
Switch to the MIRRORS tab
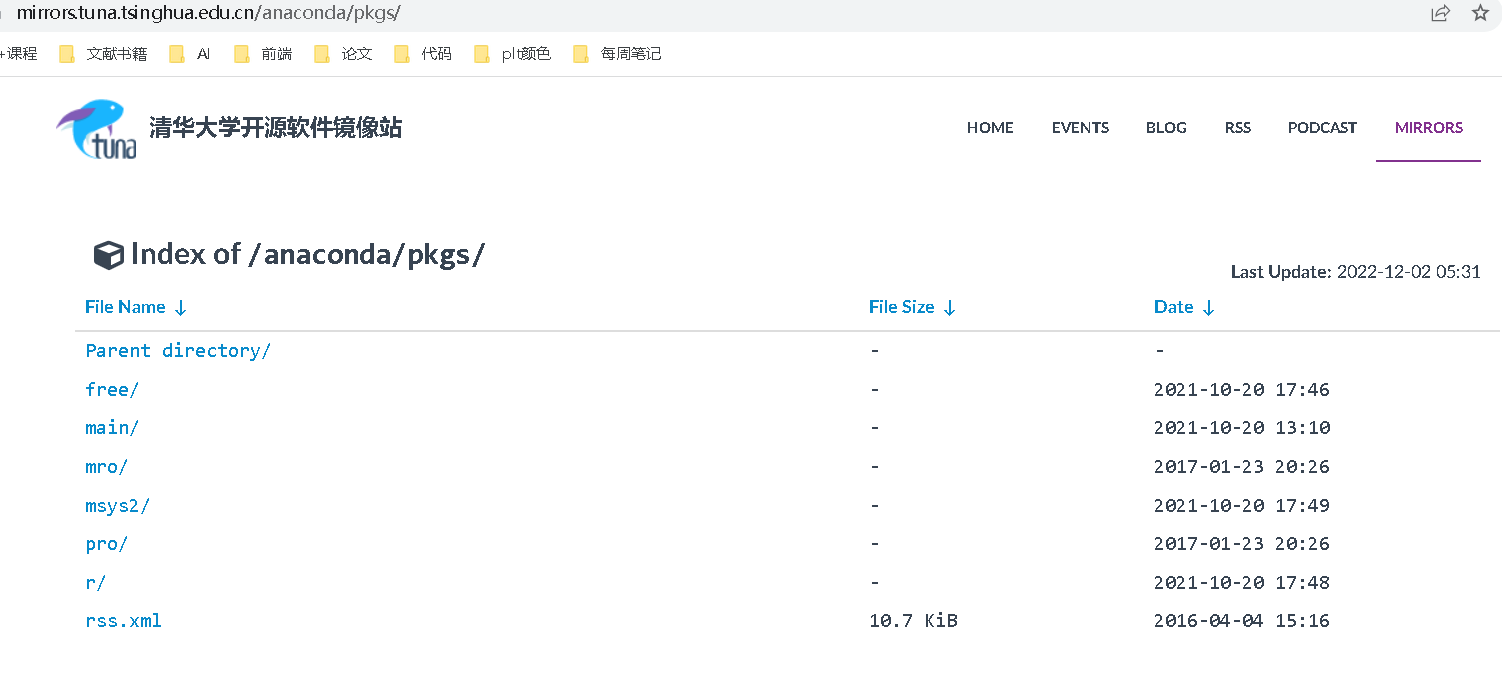pyautogui.click(x=1428, y=128)
